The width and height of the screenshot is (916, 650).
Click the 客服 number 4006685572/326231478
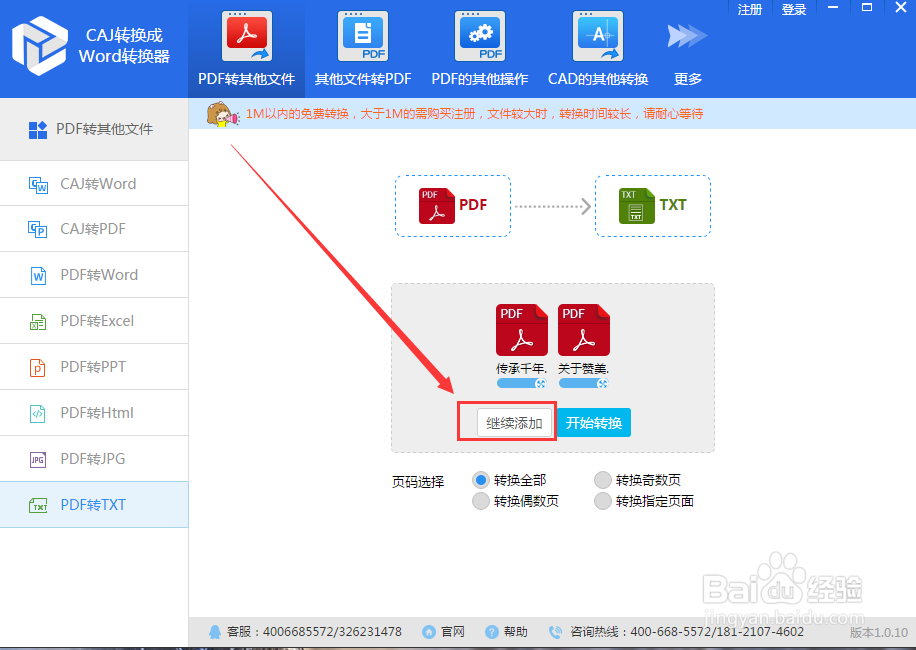pos(332,632)
